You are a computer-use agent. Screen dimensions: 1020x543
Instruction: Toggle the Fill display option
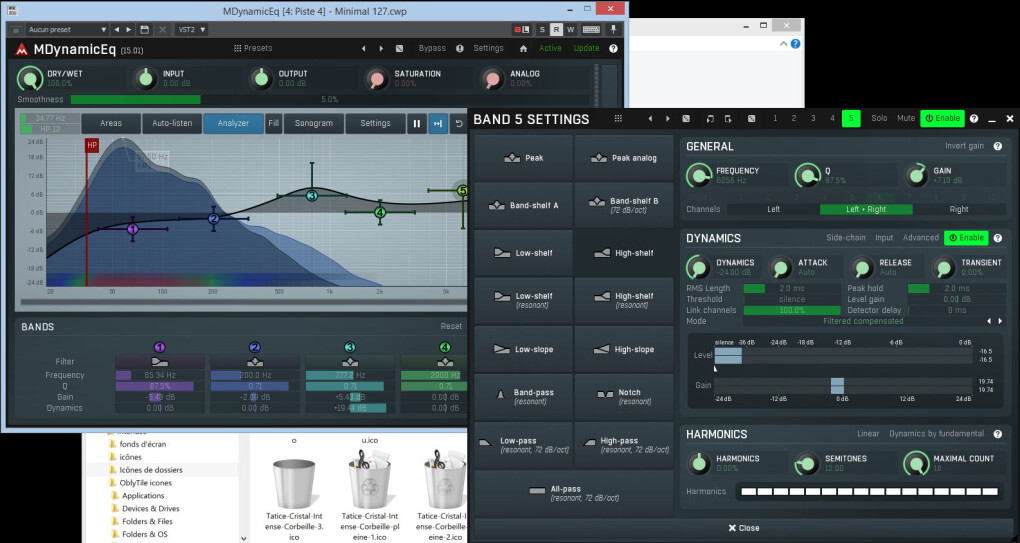coord(274,123)
